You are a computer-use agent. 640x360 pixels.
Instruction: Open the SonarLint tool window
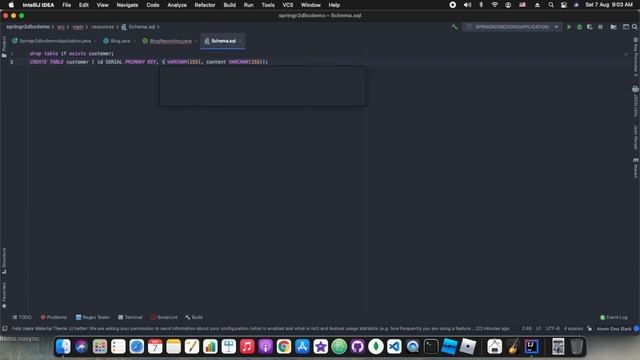[x=164, y=317]
